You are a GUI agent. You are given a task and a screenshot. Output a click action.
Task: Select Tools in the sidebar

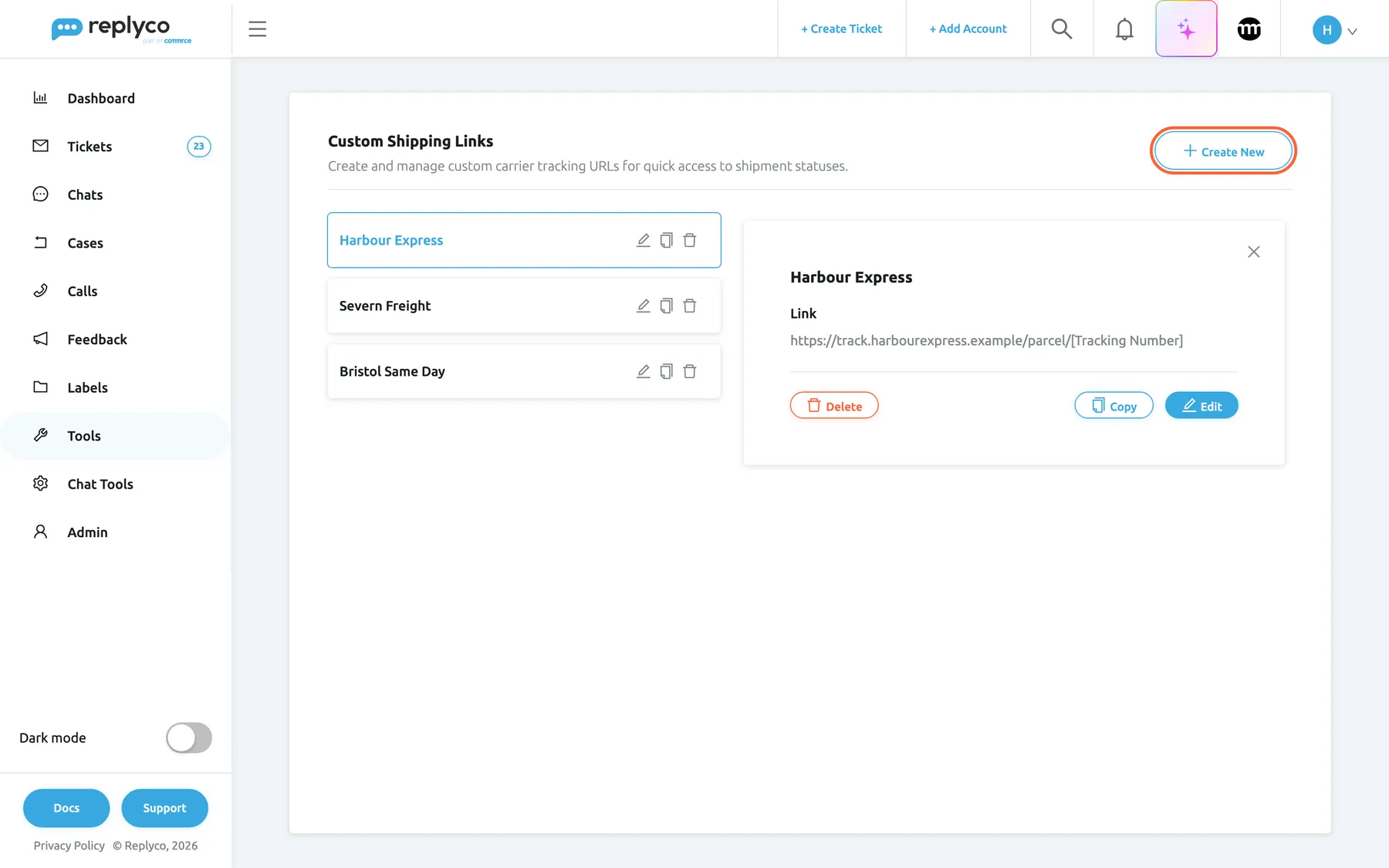116,436
